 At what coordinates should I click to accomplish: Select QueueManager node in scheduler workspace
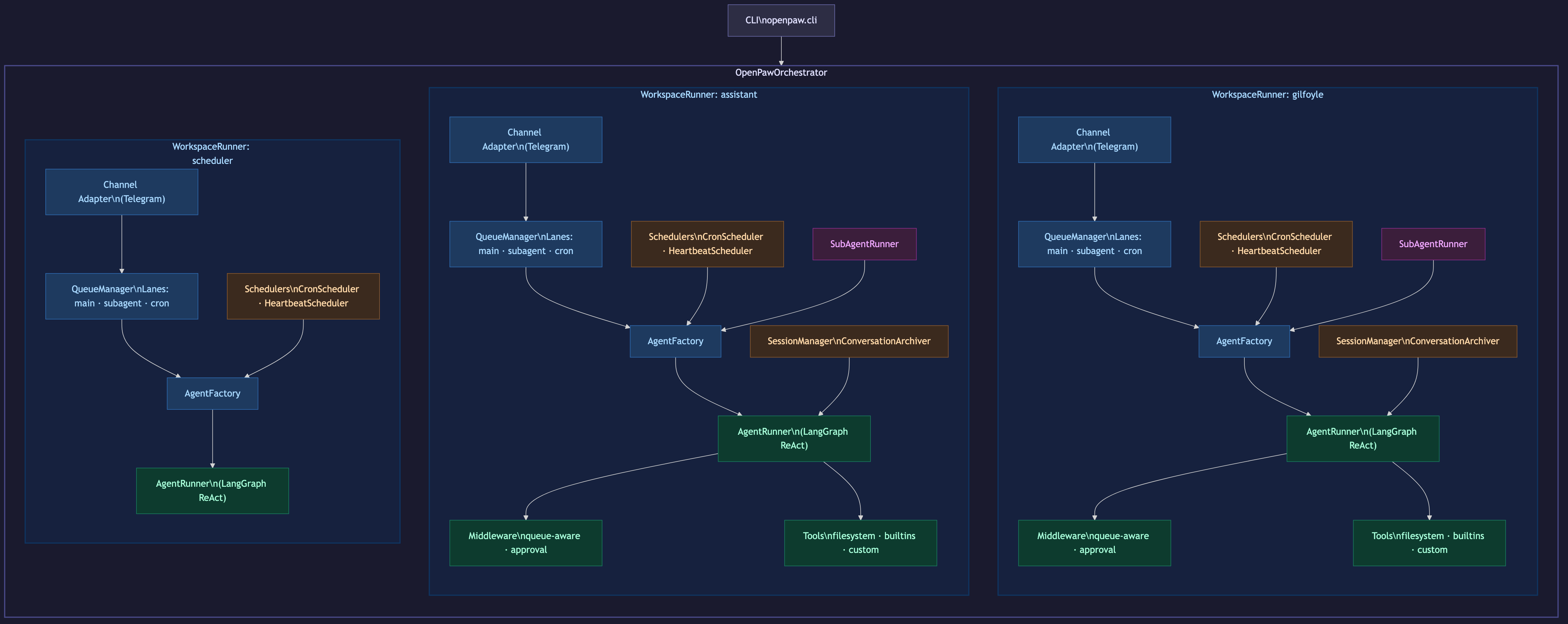tap(122, 296)
